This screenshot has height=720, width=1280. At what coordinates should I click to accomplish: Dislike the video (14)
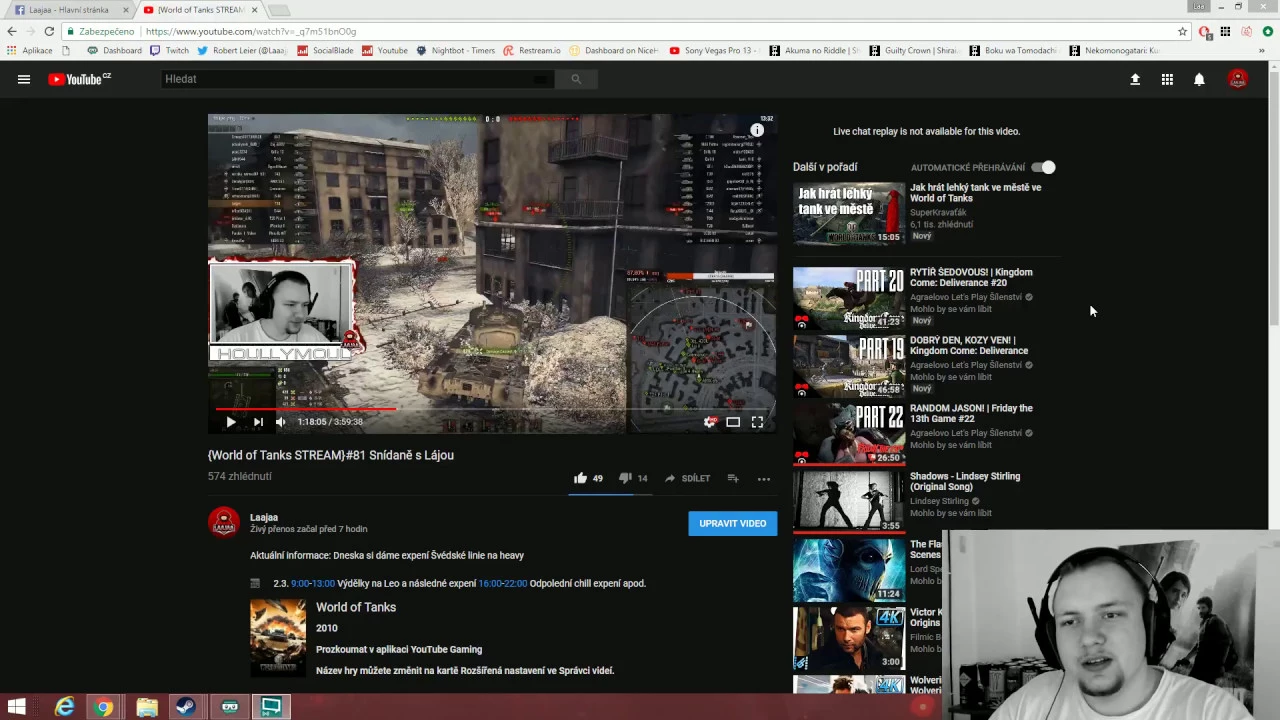point(633,478)
